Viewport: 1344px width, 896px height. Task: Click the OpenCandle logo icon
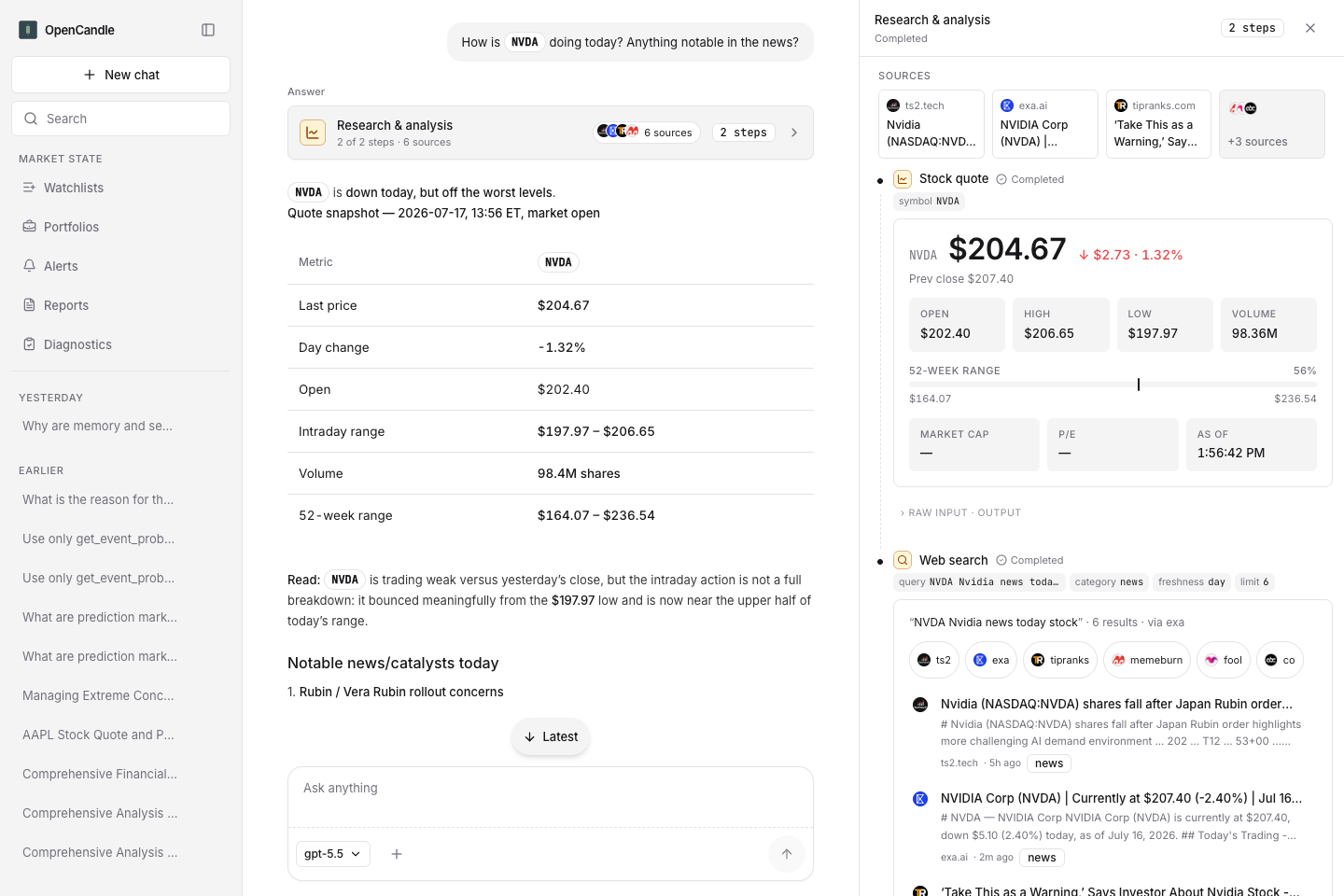click(28, 30)
